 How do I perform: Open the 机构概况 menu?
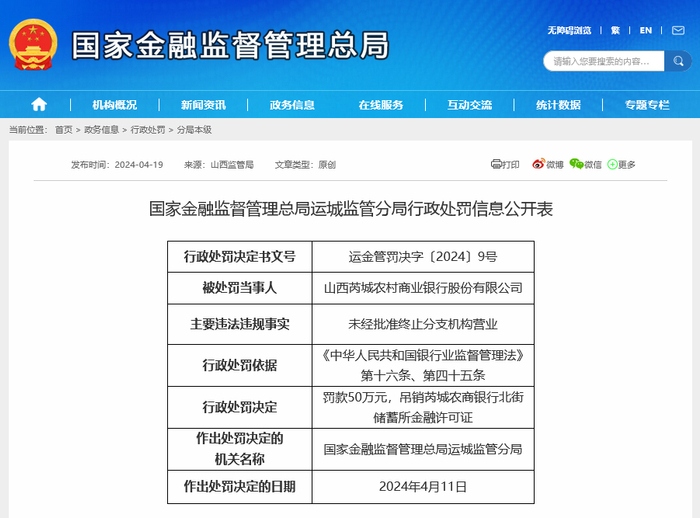coord(115,105)
